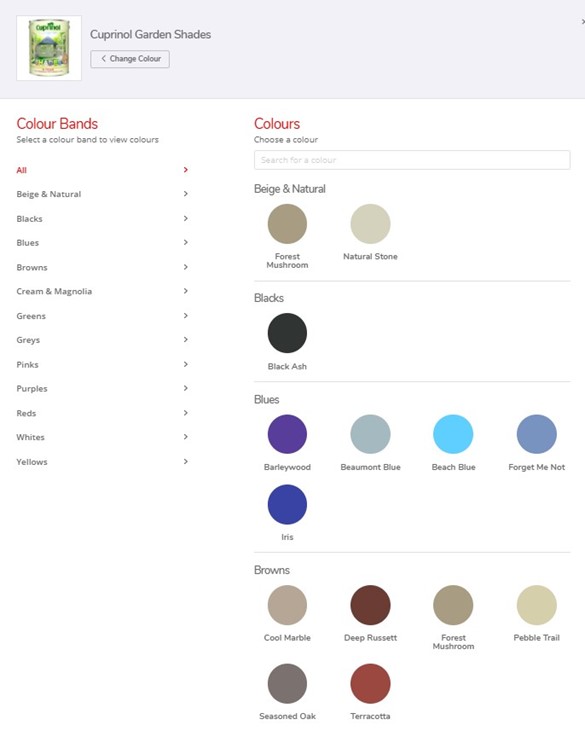585x731 pixels.
Task: Click the chevron beside Beige & Natural
Action: pos(186,193)
